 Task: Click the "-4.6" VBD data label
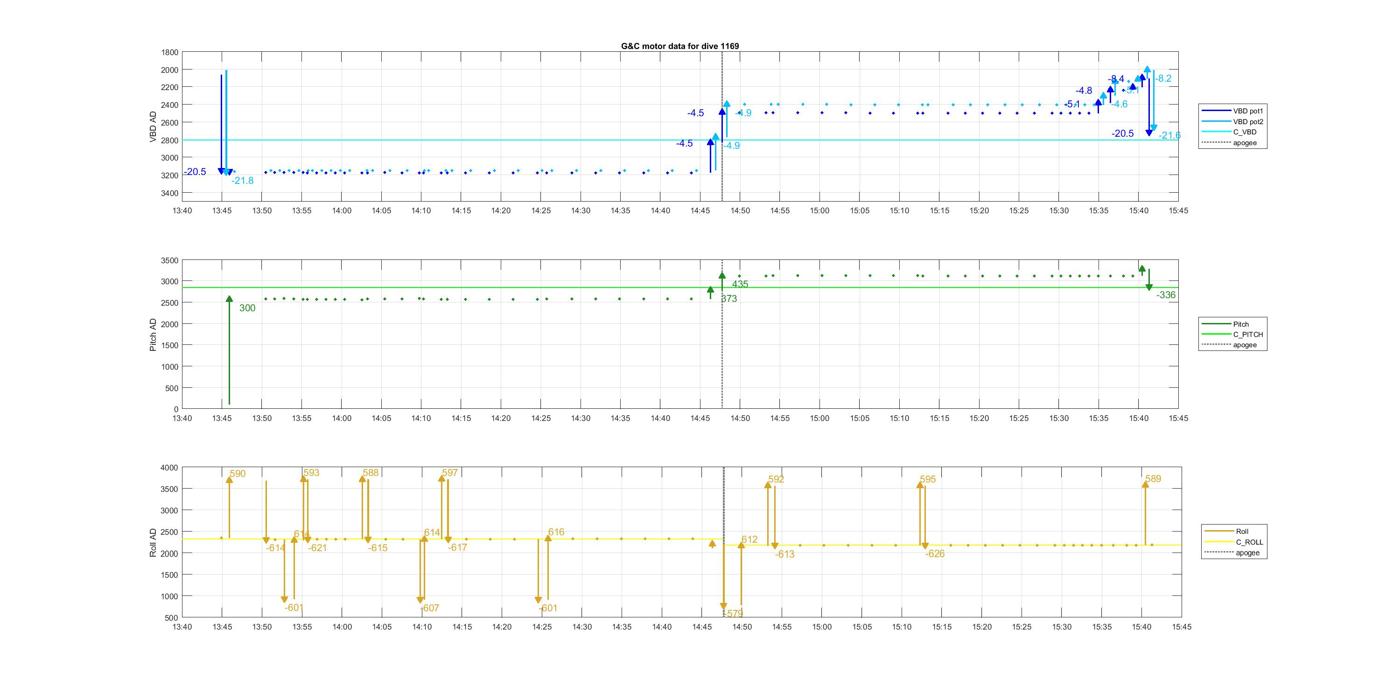[1119, 104]
